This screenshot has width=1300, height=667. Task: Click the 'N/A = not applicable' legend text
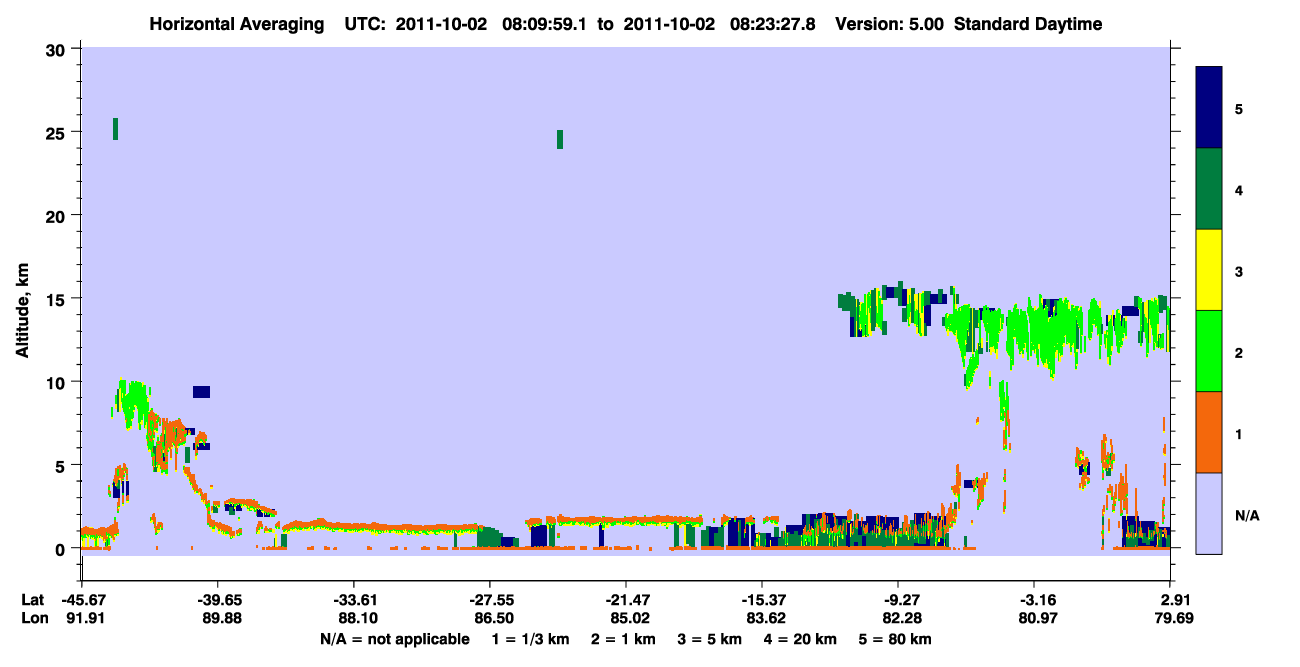(x=394, y=639)
